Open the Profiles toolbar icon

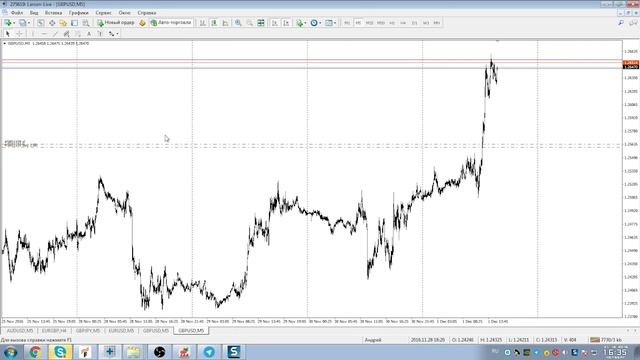[x=22, y=23]
